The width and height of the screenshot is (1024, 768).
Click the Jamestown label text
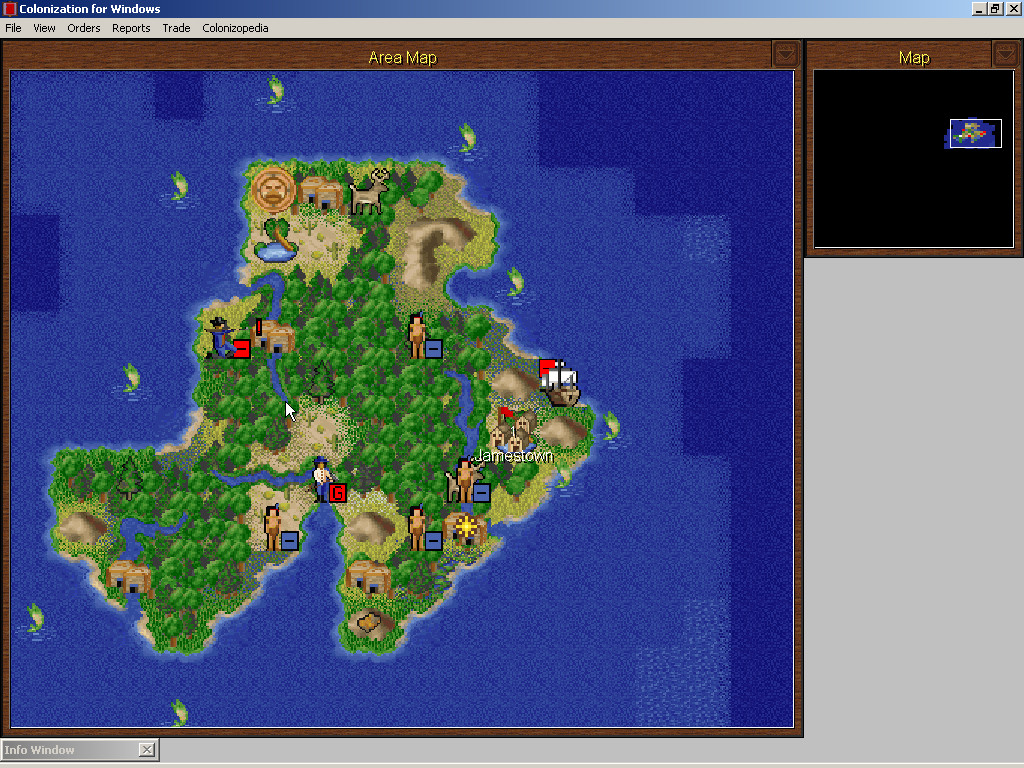[514, 456]
